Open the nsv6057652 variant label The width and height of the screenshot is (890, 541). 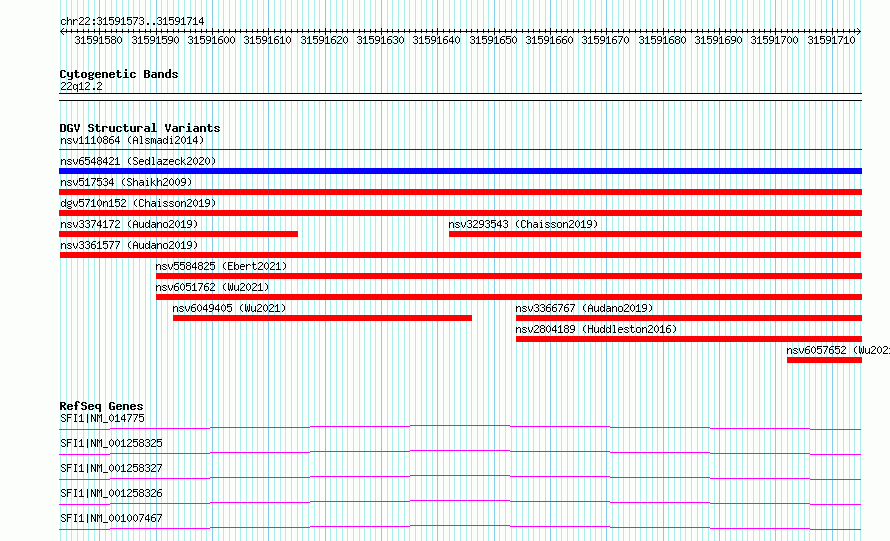(838, 350)
